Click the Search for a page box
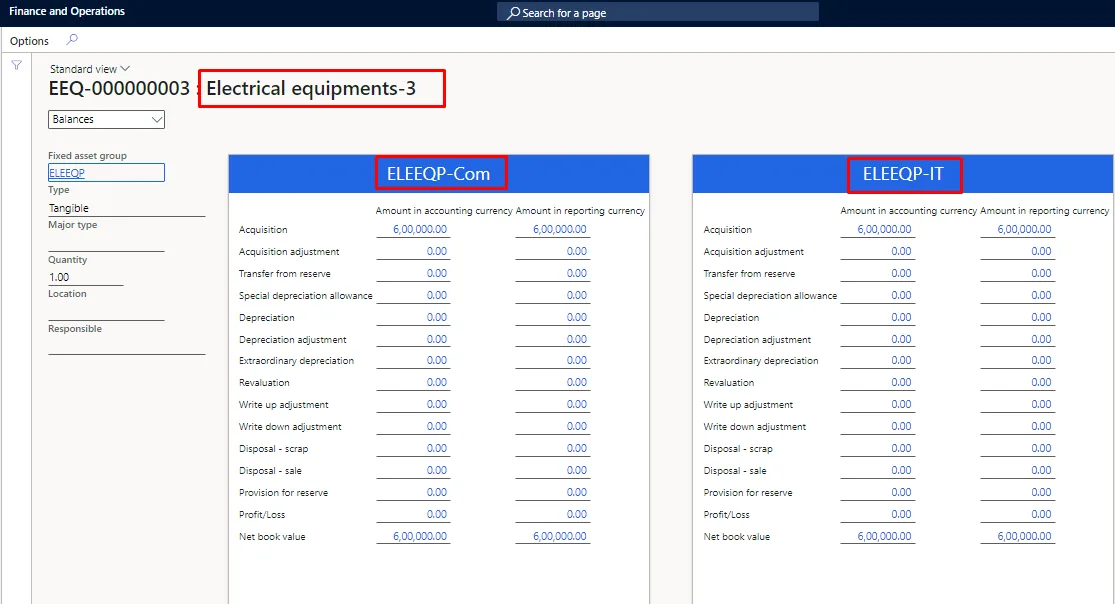This screenshot has height=604, width=1115. click(x=658, y=12)
